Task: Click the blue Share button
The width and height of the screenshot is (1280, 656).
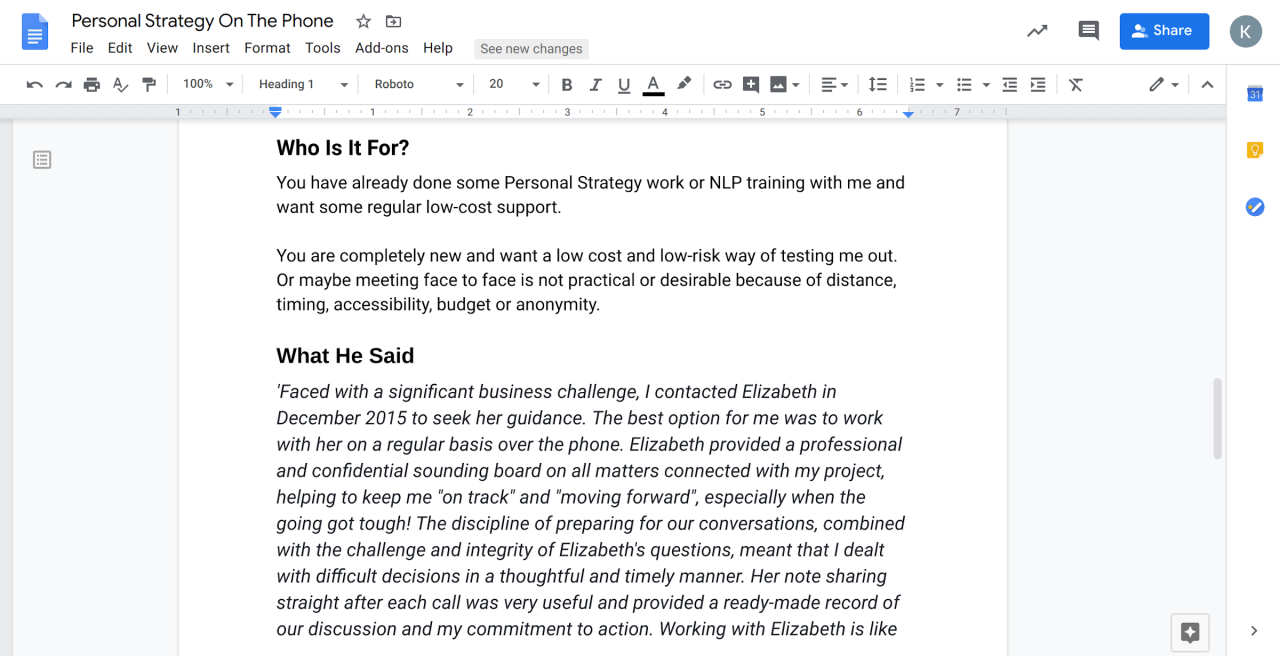Action: tap(1164, 31)
